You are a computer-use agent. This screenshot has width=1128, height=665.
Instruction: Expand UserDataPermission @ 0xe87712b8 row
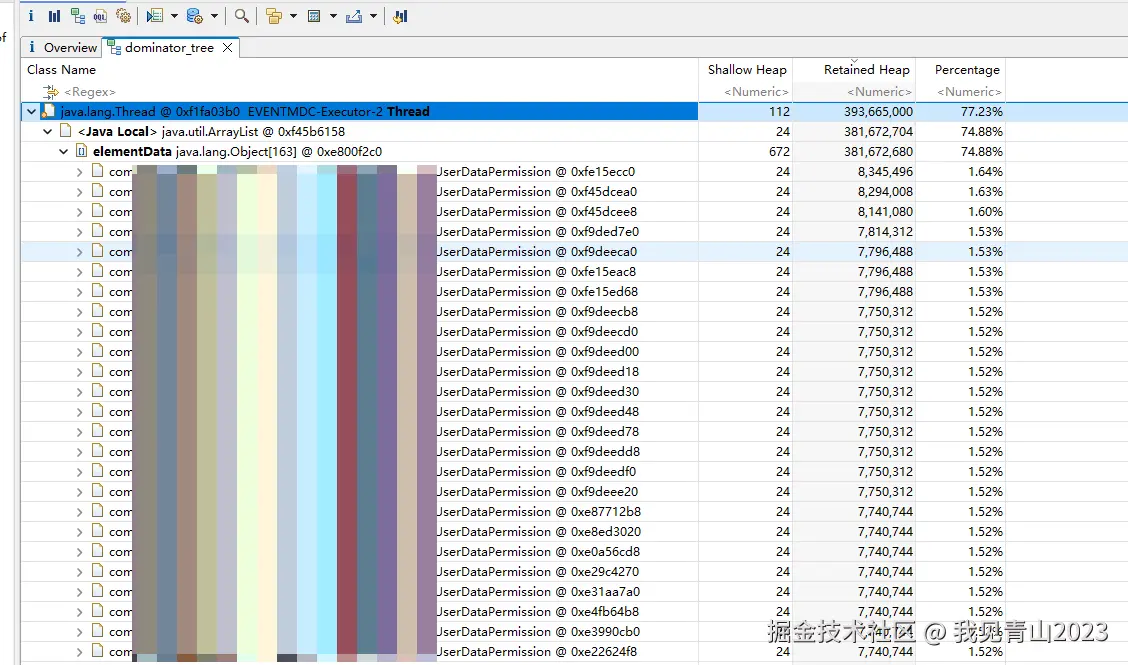[x=80, y=512]
